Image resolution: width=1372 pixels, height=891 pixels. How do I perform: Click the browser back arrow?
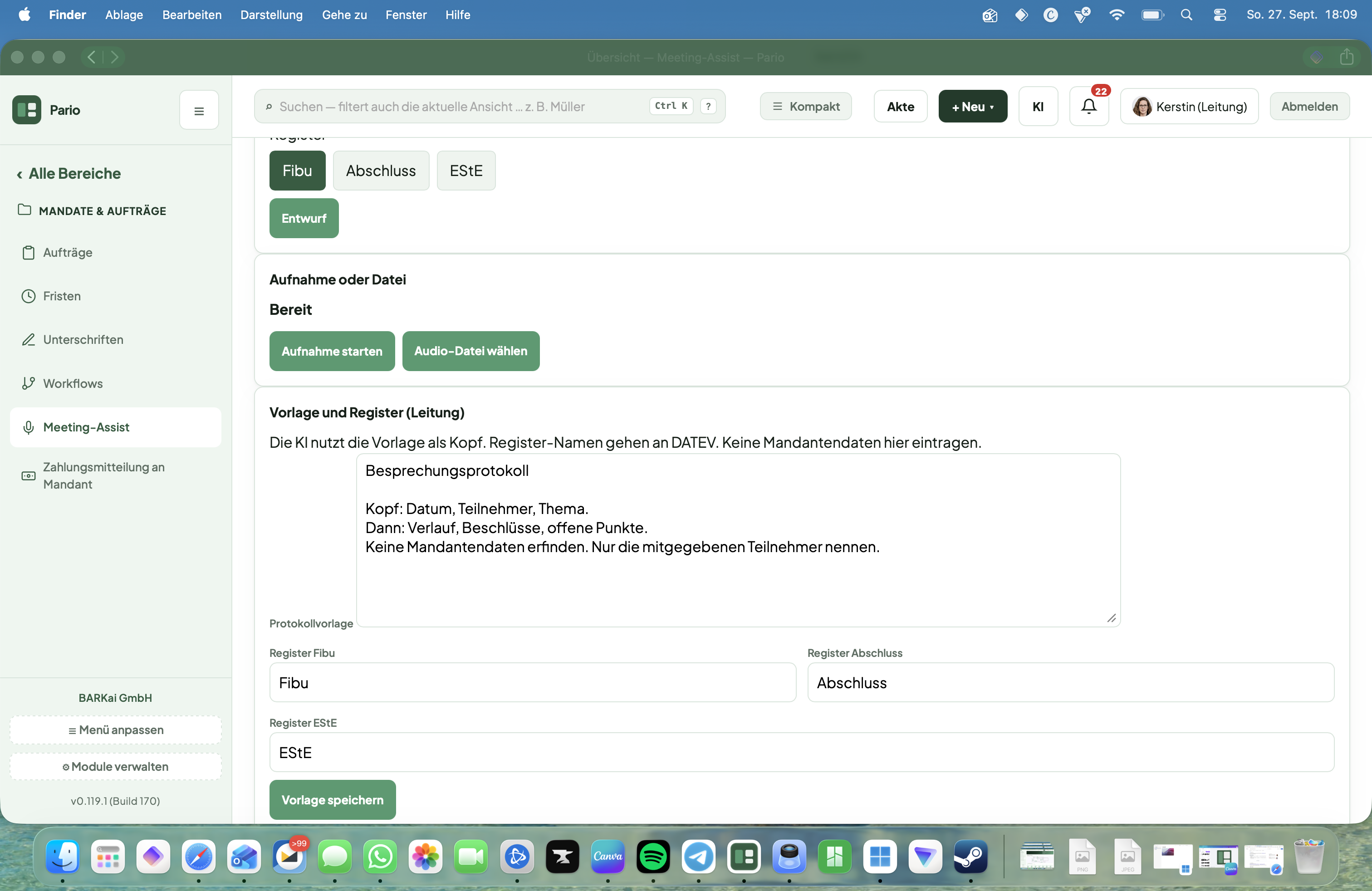92,57
